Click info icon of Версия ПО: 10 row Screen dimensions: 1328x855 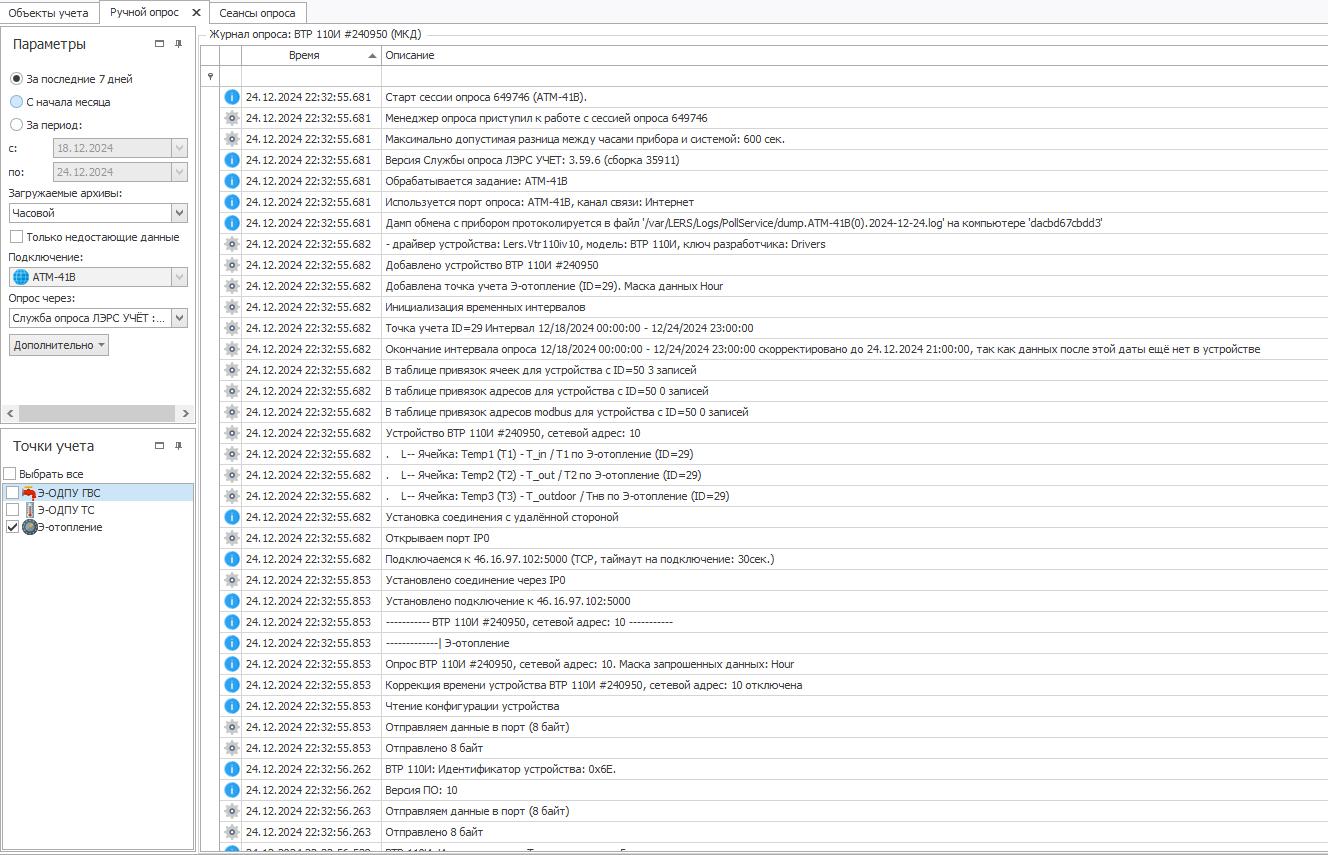[x=232, y=790]
